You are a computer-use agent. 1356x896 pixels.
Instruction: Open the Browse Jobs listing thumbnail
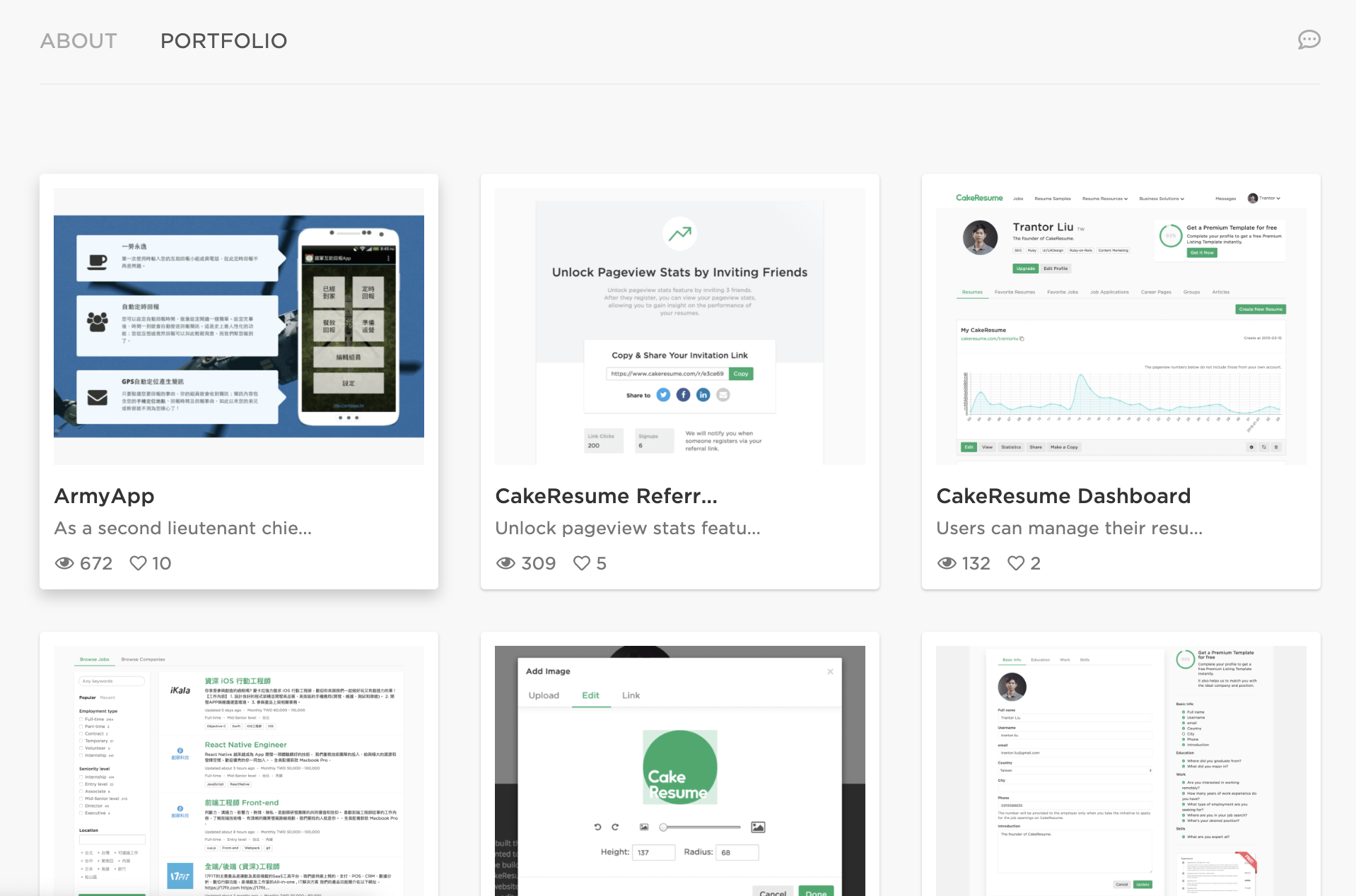coord(239,771)
